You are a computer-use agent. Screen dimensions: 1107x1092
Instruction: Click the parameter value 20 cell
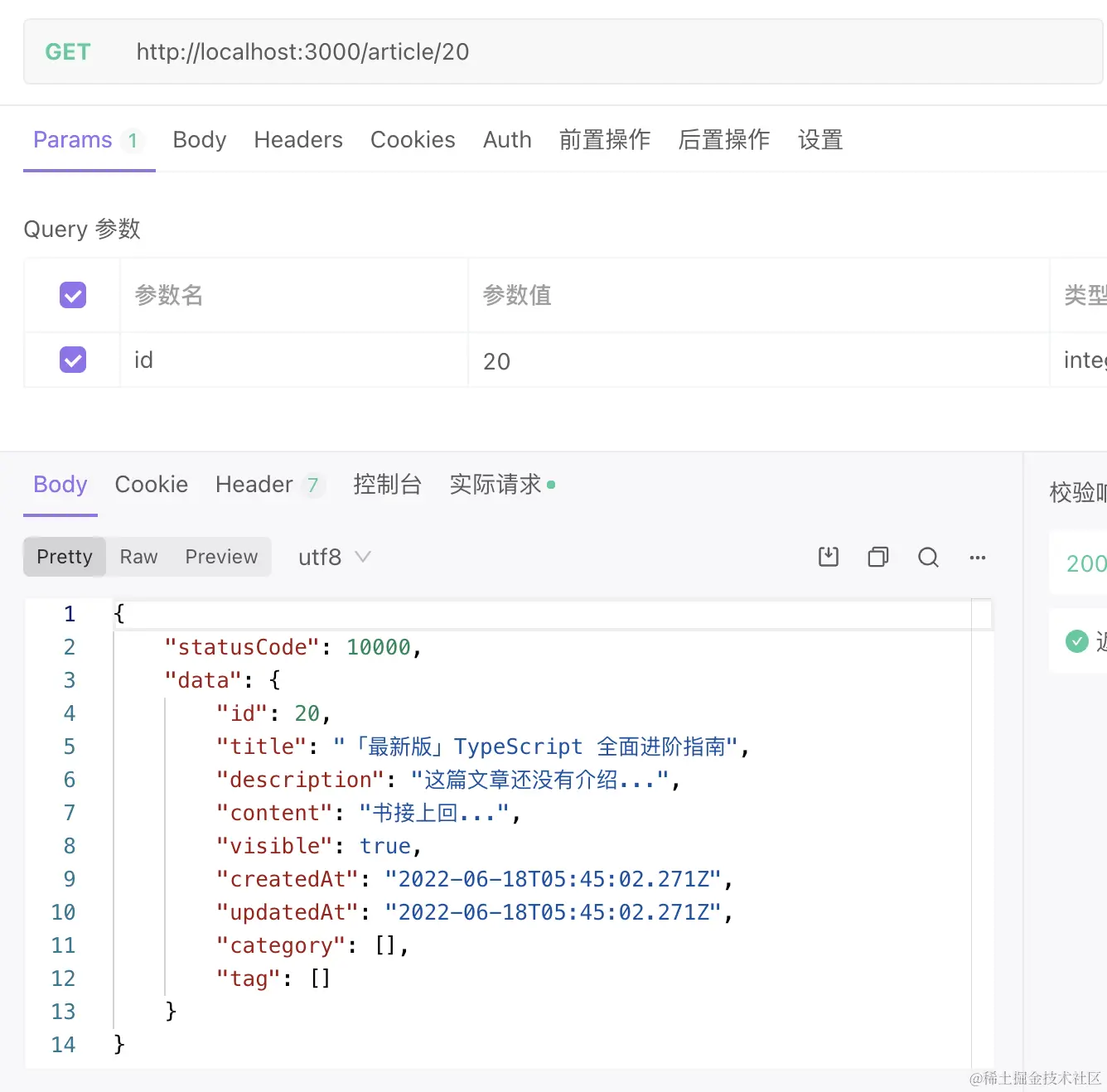click(758, 360)
